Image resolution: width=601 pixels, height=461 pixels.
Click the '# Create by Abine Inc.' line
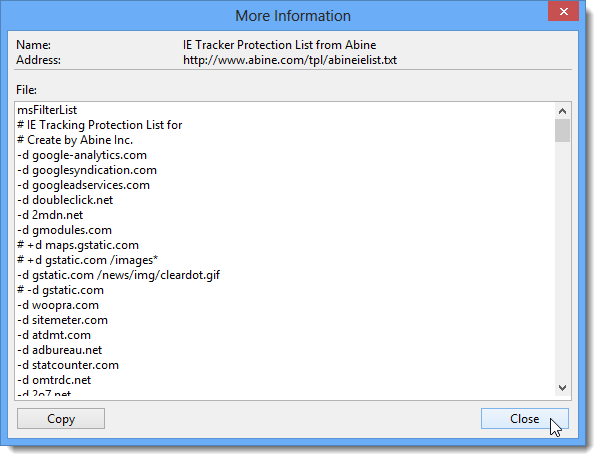pos(75,140)
